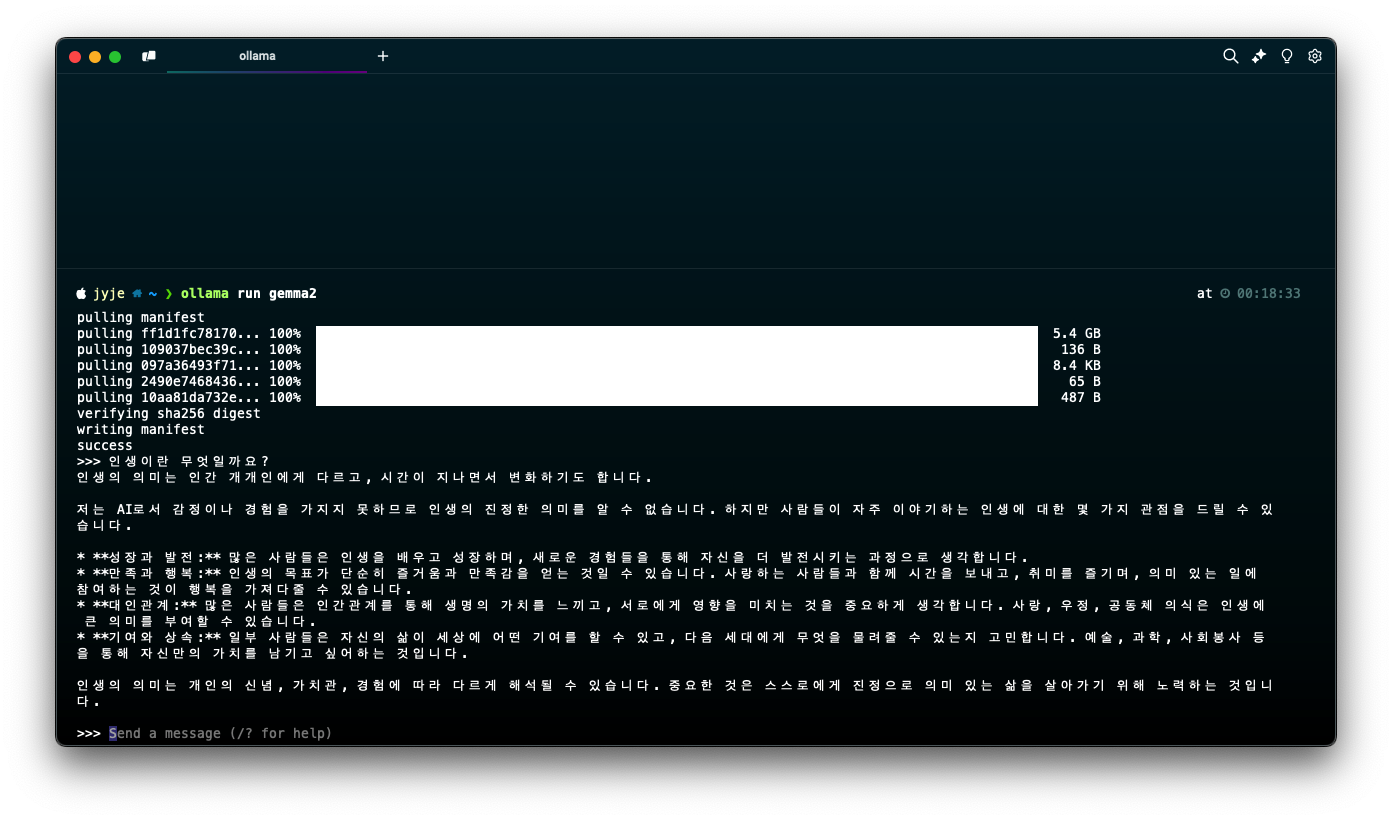Close the window with red button
This screenshot has width=1392, height=820.
[x=75, y=57]
